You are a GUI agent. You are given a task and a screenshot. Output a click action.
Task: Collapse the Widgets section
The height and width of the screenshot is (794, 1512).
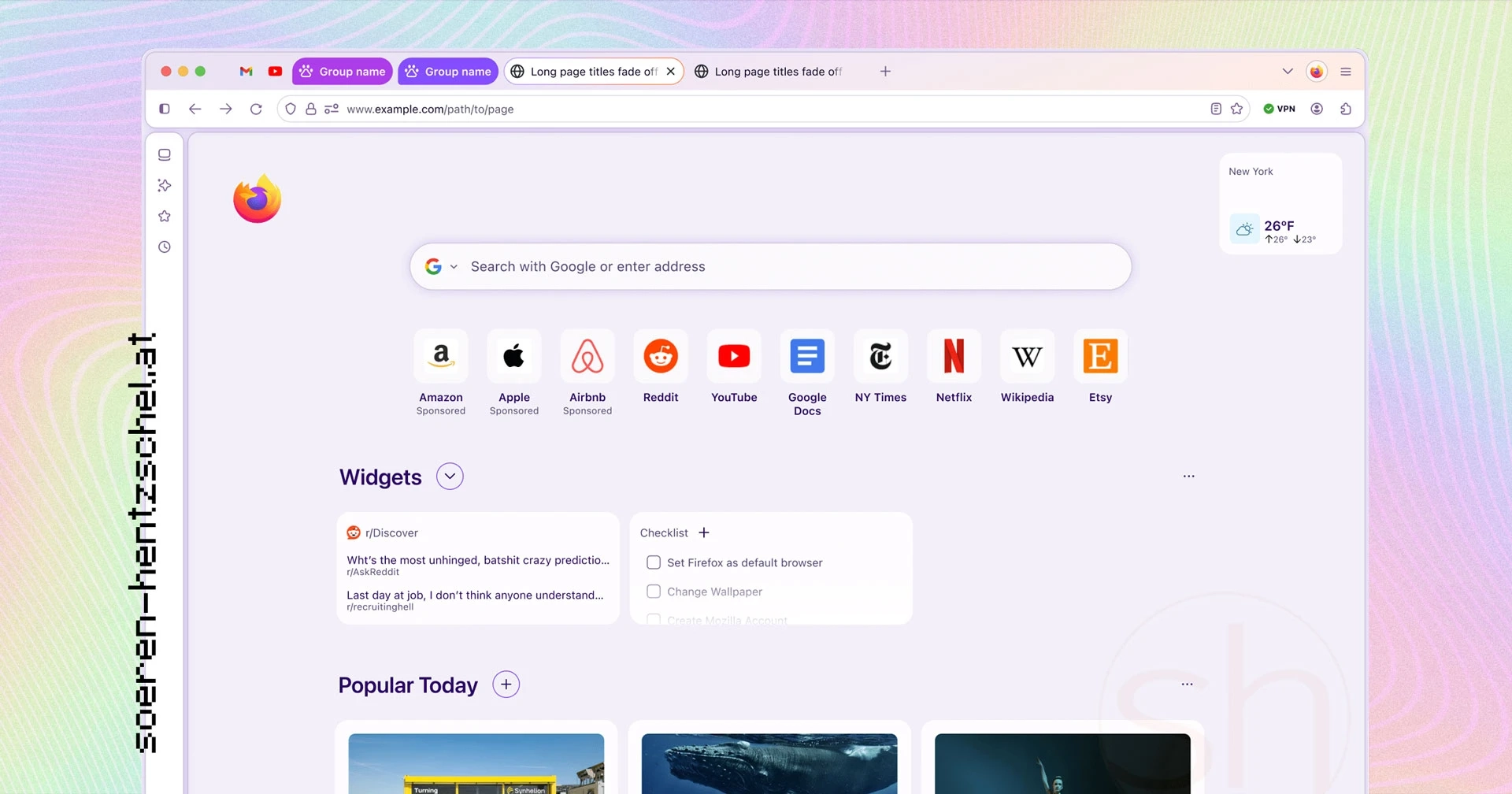tap(449, 476)
